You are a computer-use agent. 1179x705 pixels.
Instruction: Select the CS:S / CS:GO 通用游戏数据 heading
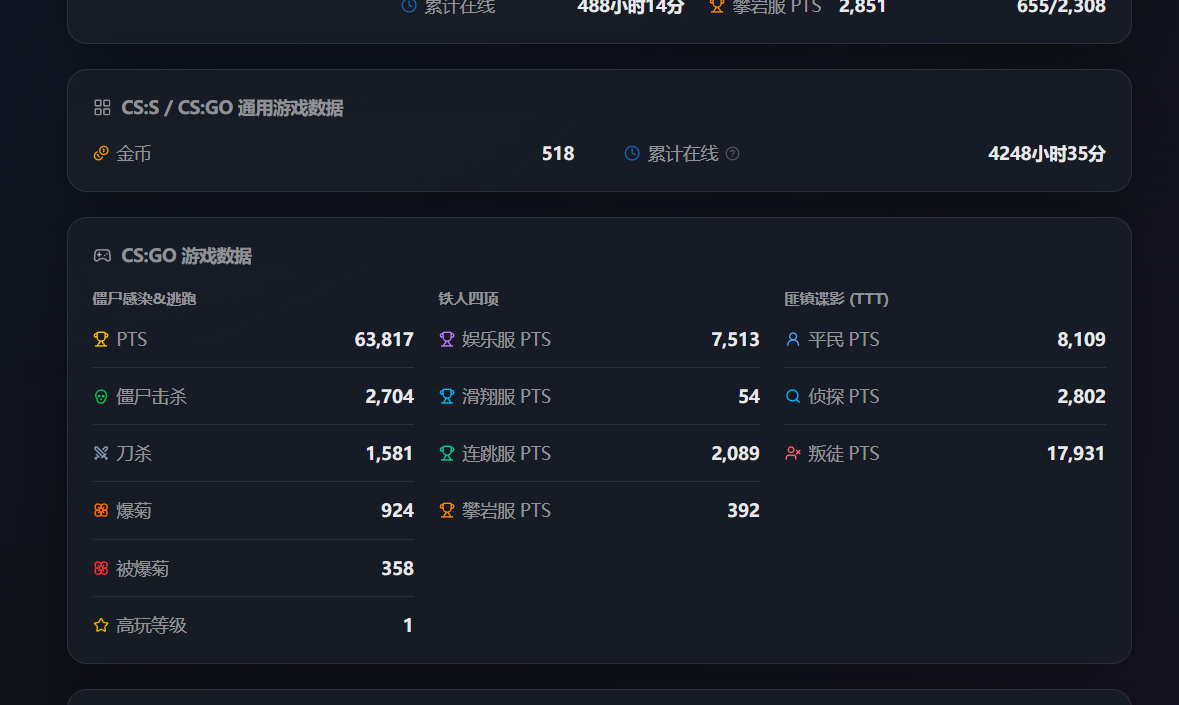pos(232,107)
